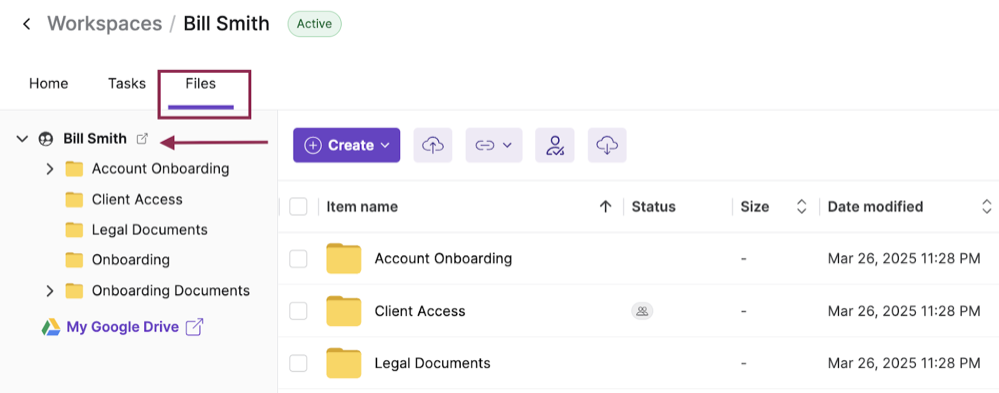
Task: Check the Account Onboarding row checkbox
Action: [298, 259]
